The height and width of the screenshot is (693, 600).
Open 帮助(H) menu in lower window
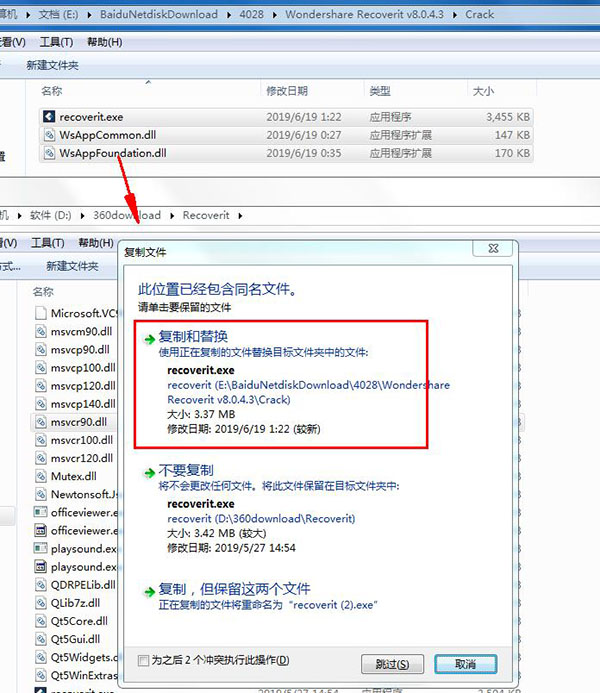(96, 243)
